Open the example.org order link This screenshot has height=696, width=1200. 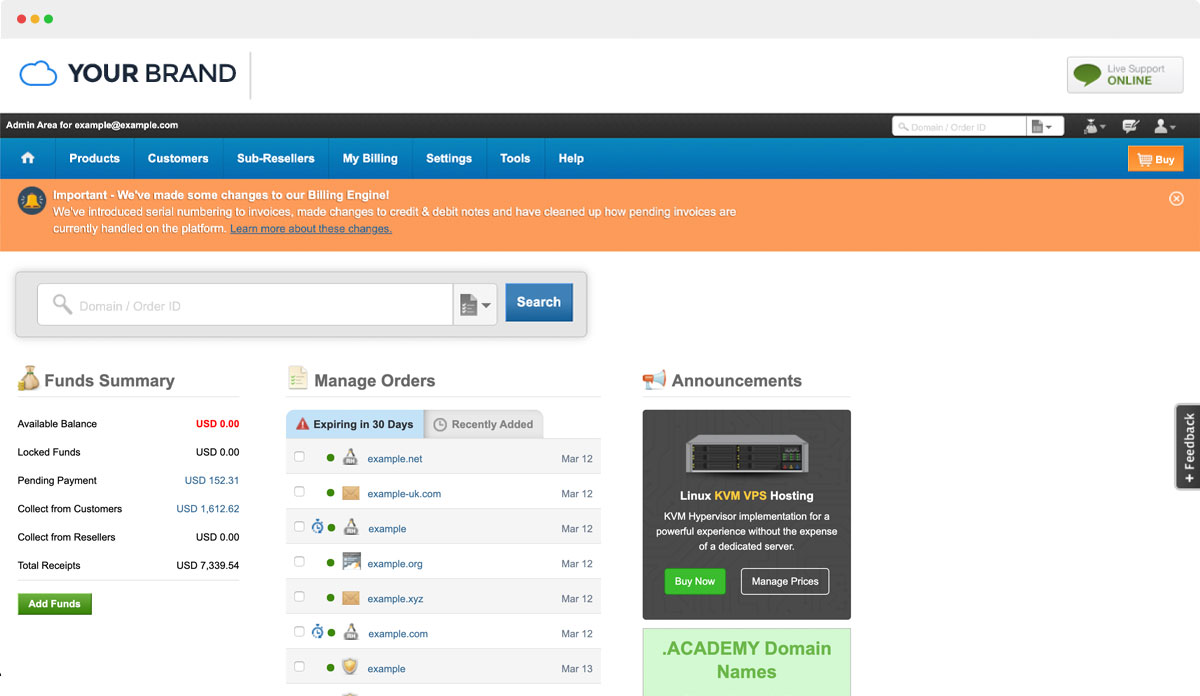coord(395,564)
